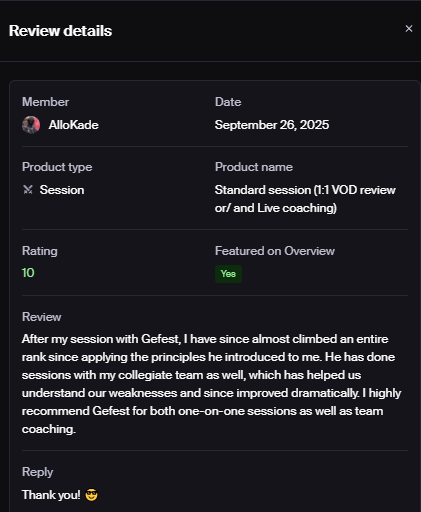This screenshot has height=512, width=421.
Task: Click the Review section label
Action: tap(41, 317)
